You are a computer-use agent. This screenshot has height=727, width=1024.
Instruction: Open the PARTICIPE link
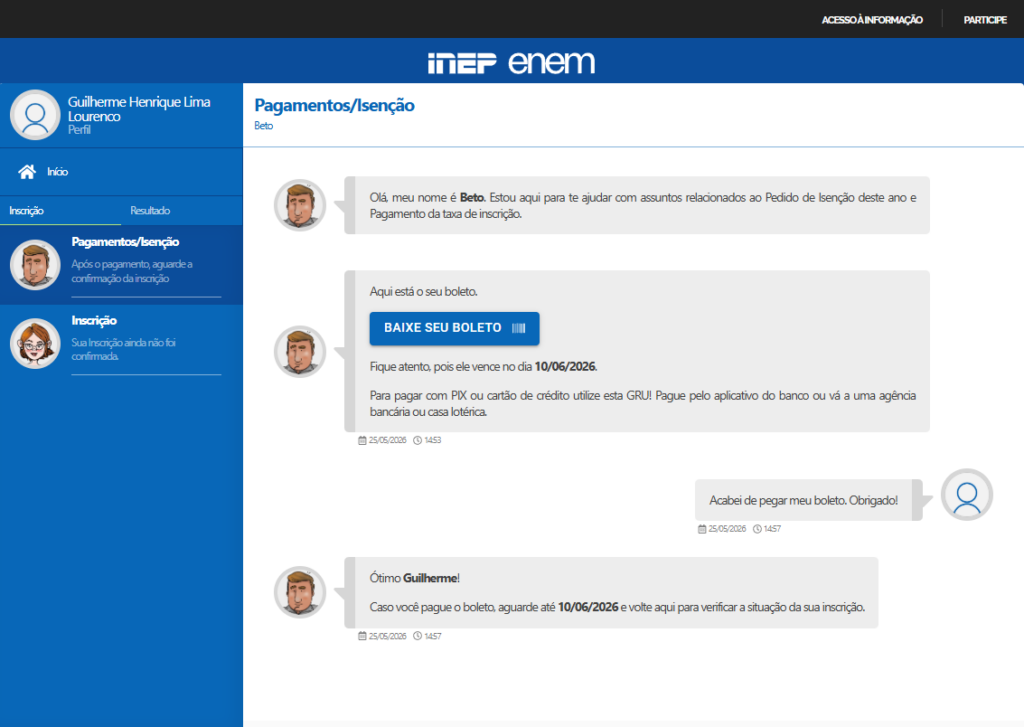(x=985, y=20)
